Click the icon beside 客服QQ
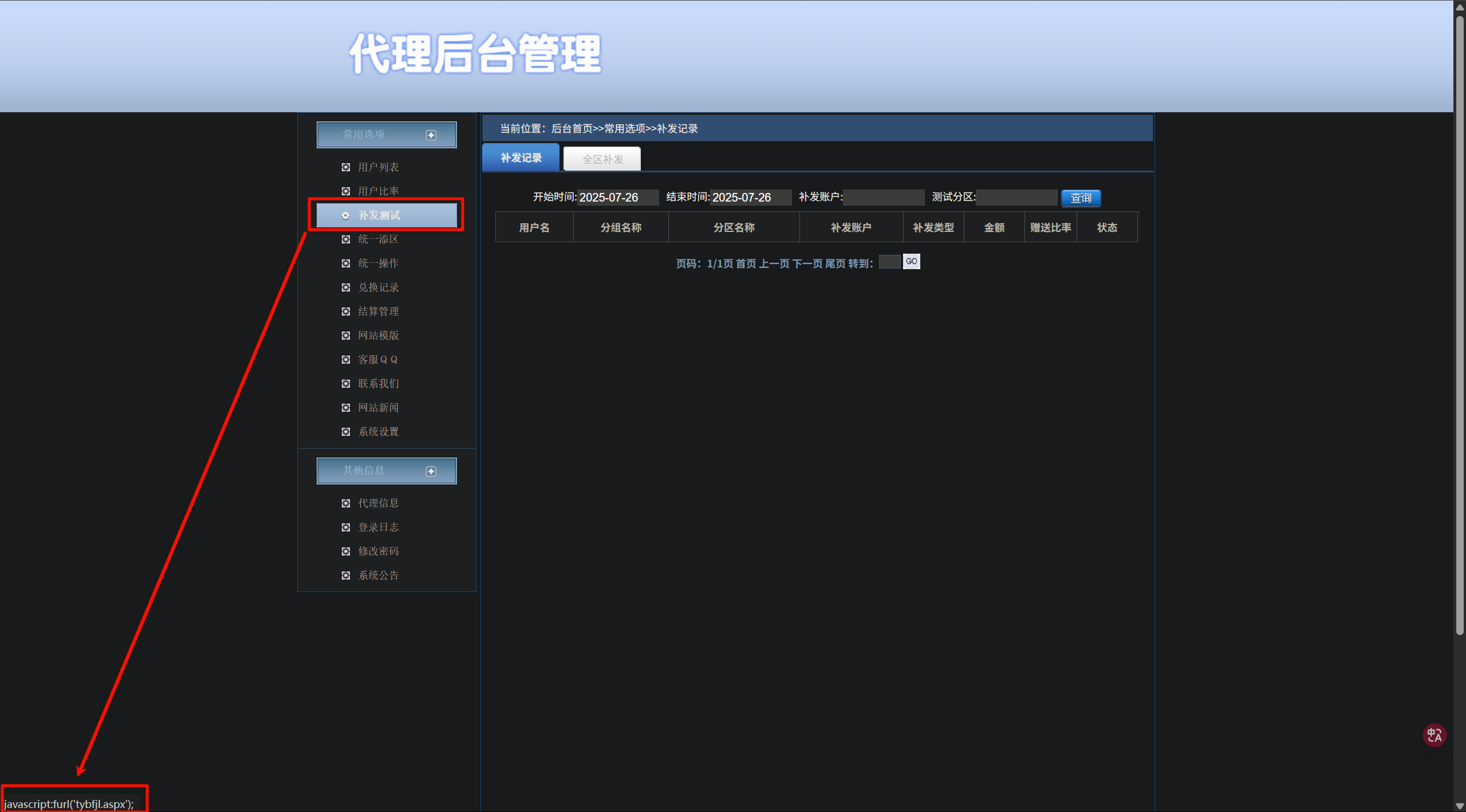 346,360
